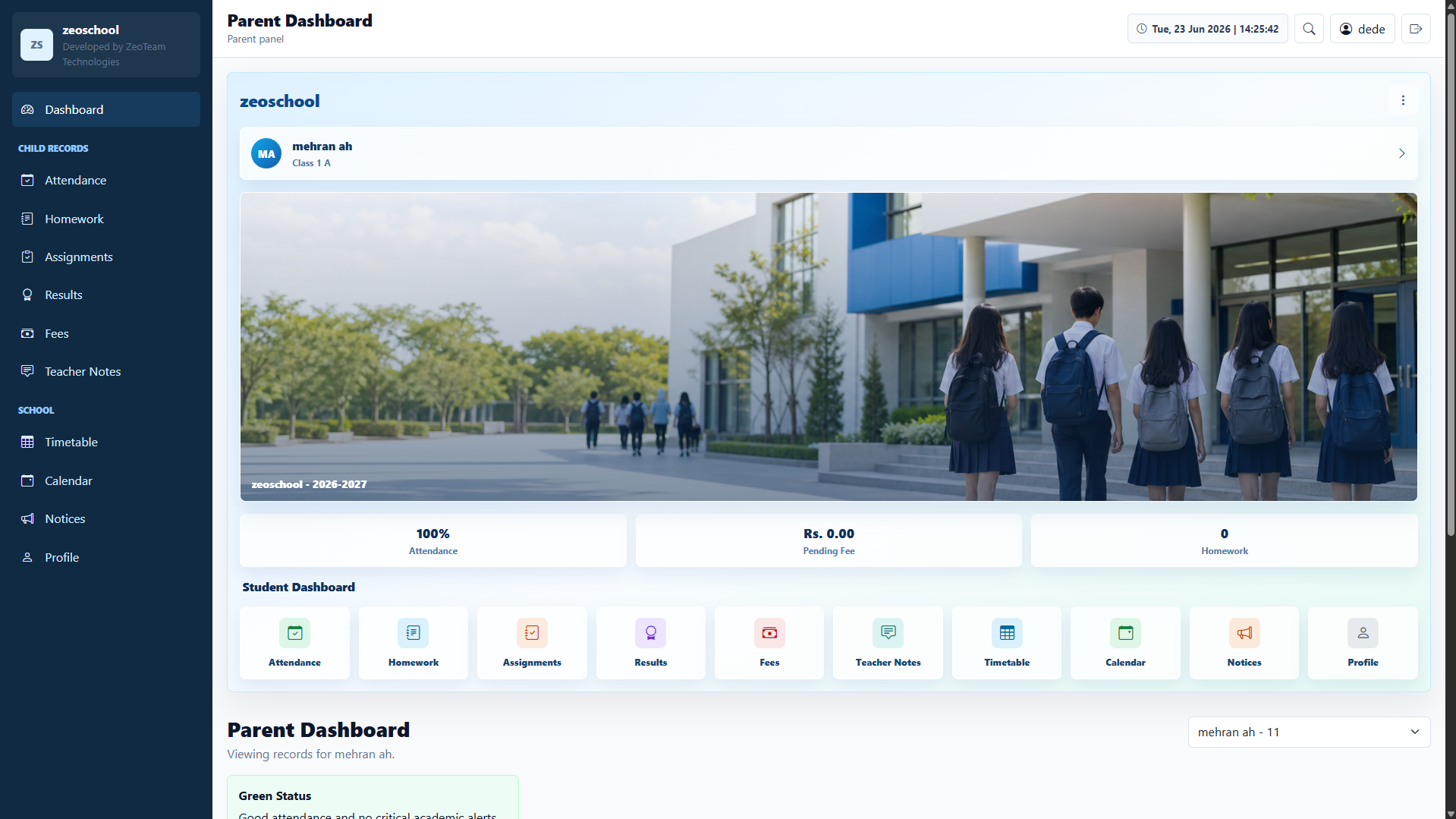Click the page vertical scrollbar
The image size is (1456, 819).
[x=1451, y=273]
